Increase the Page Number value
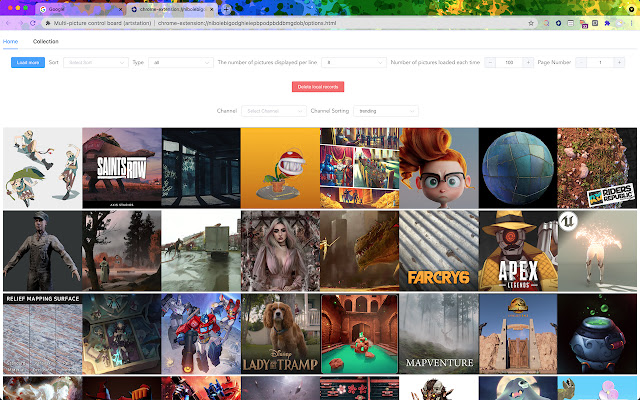The height and width of the screenshot is (400, 640). tap(619, 62)
